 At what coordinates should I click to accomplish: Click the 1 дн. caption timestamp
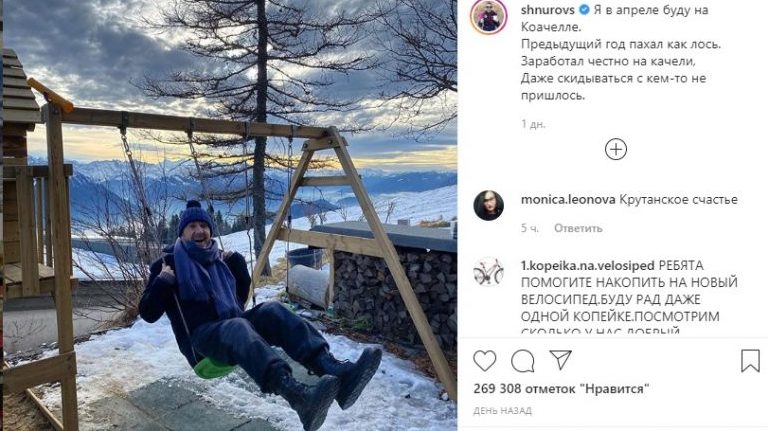(x=533, y=124)
